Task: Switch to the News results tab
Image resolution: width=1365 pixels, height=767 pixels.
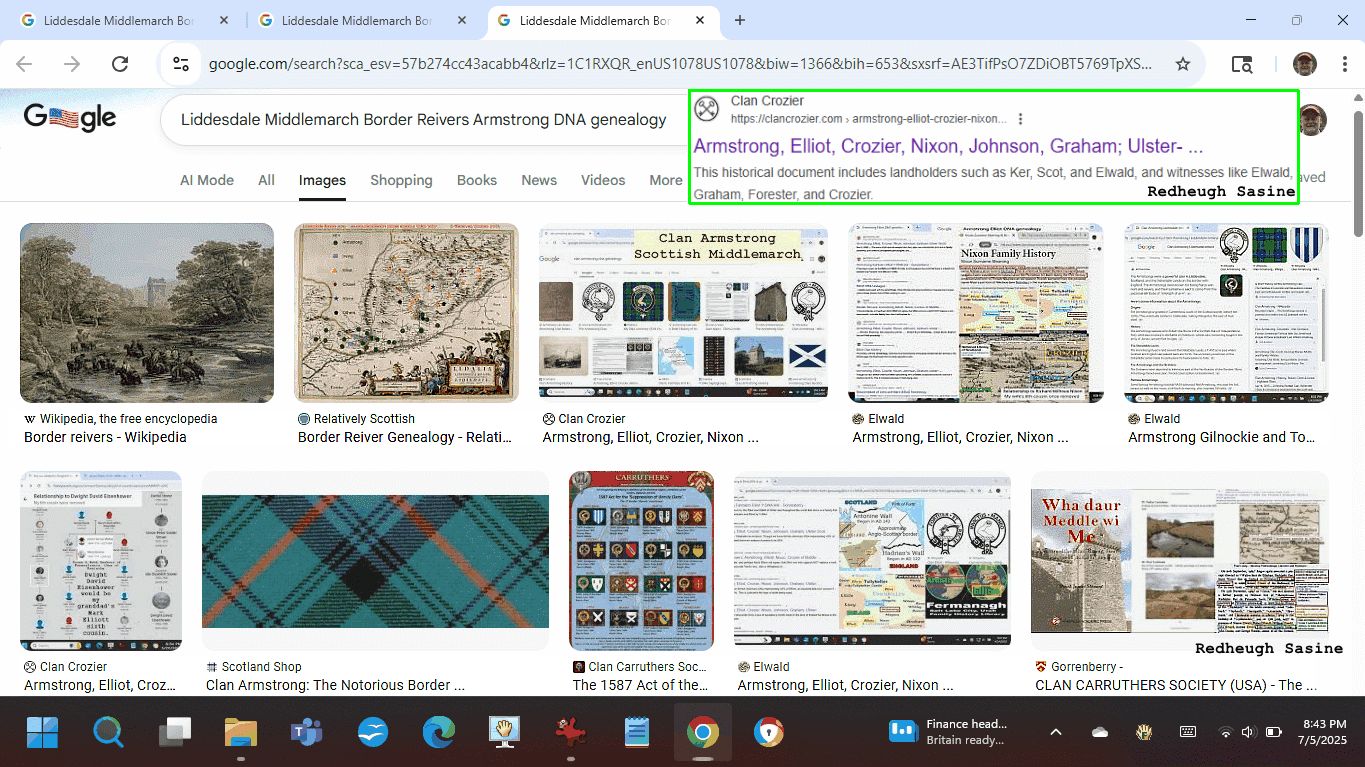Action: 539,180
